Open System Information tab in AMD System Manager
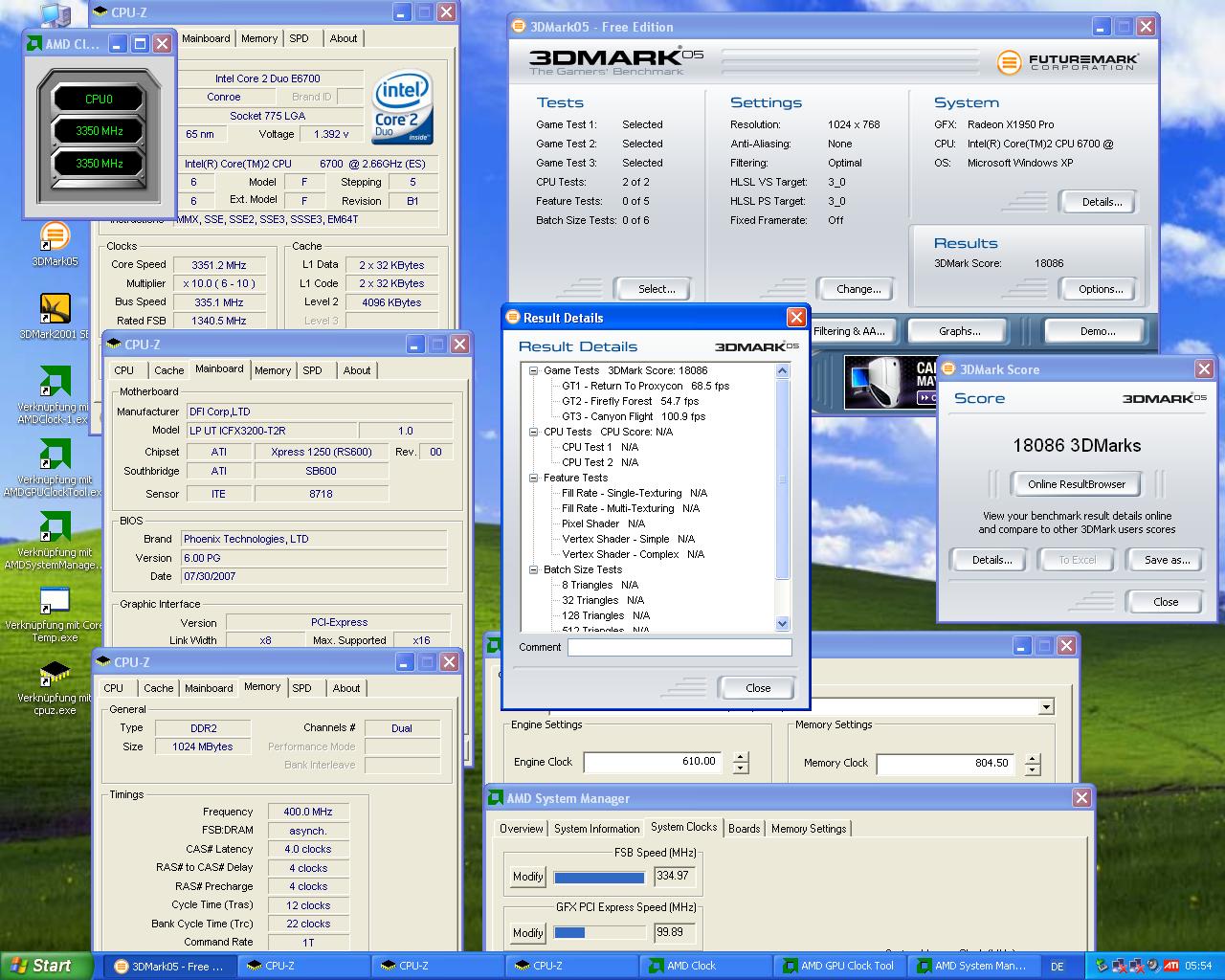The height and width of the screenshot is (980, 1225). (x=596, y=829)
